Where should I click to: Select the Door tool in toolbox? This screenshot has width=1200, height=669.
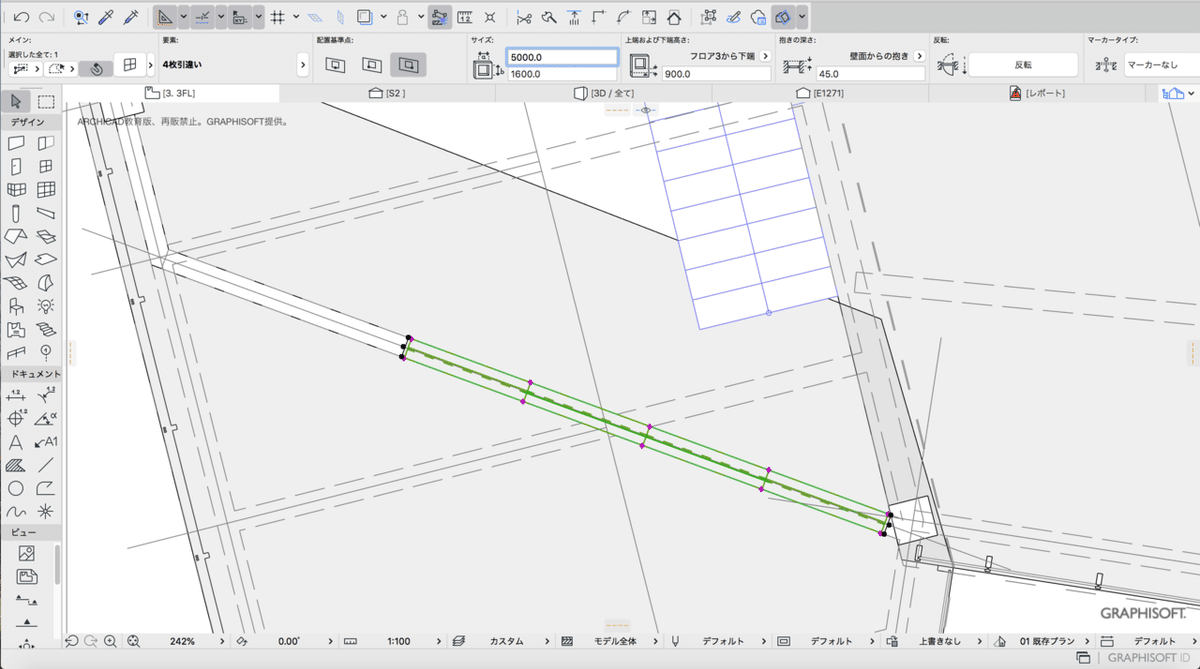click(16, 166)
